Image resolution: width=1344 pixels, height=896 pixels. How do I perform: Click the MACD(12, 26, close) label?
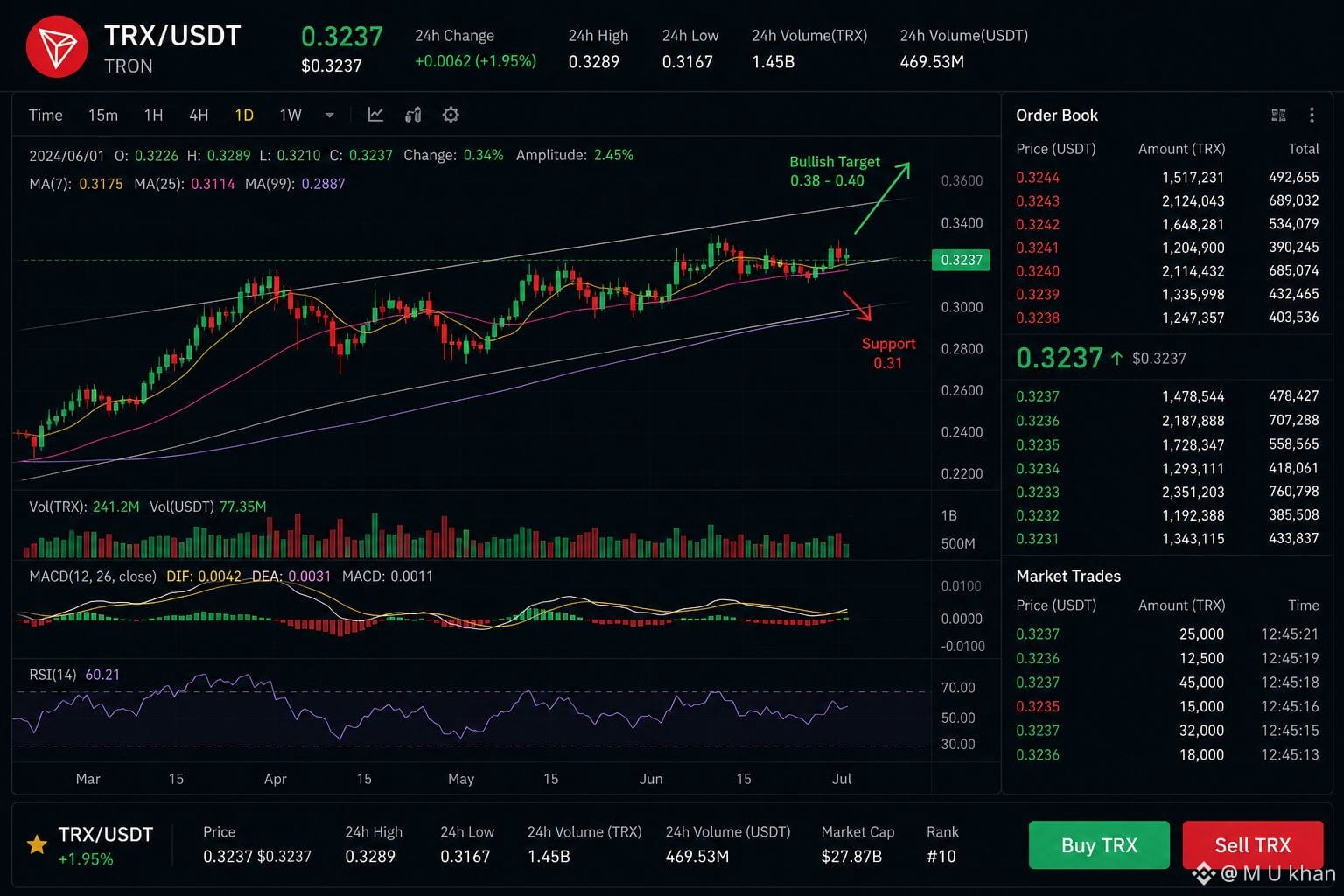point(93,577)
